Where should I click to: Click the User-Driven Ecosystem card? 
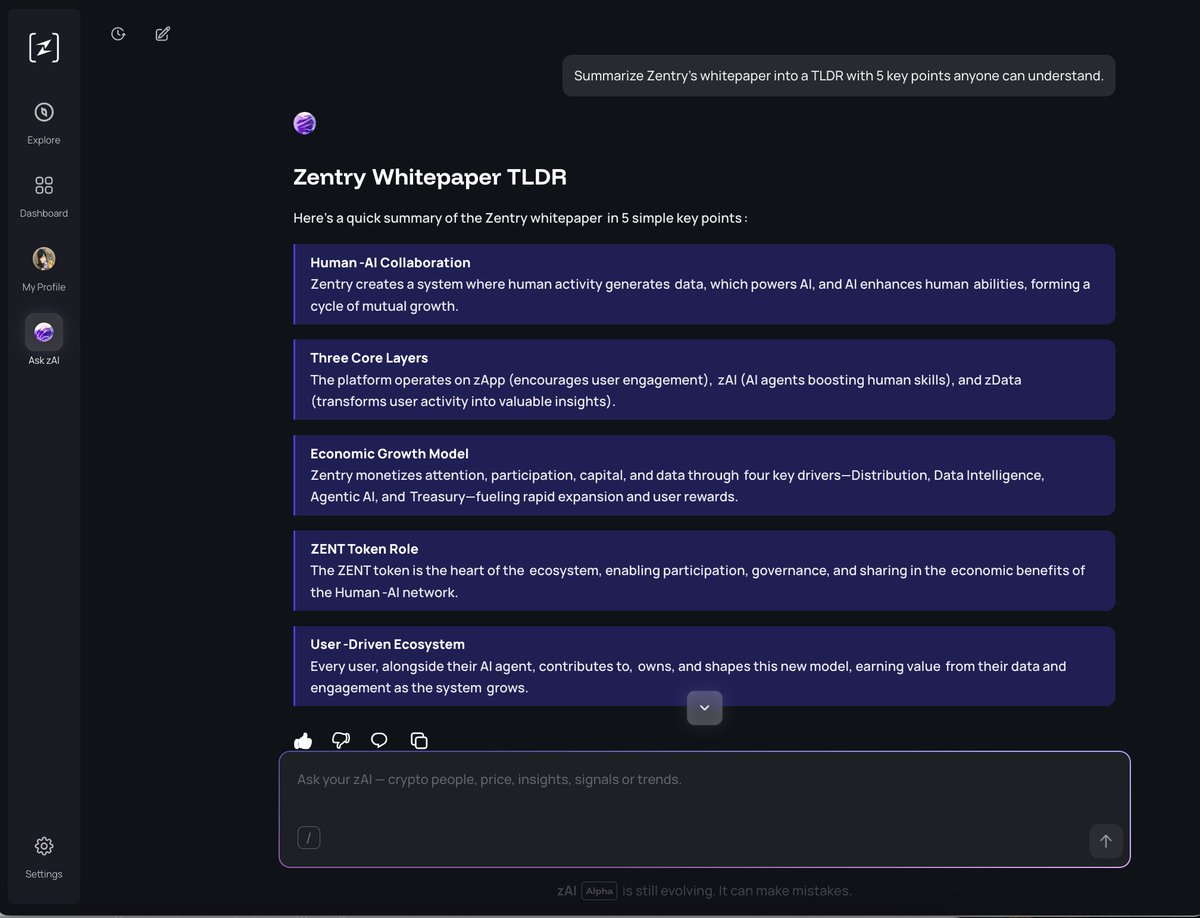pyautogui.click(x=705, y=666)
